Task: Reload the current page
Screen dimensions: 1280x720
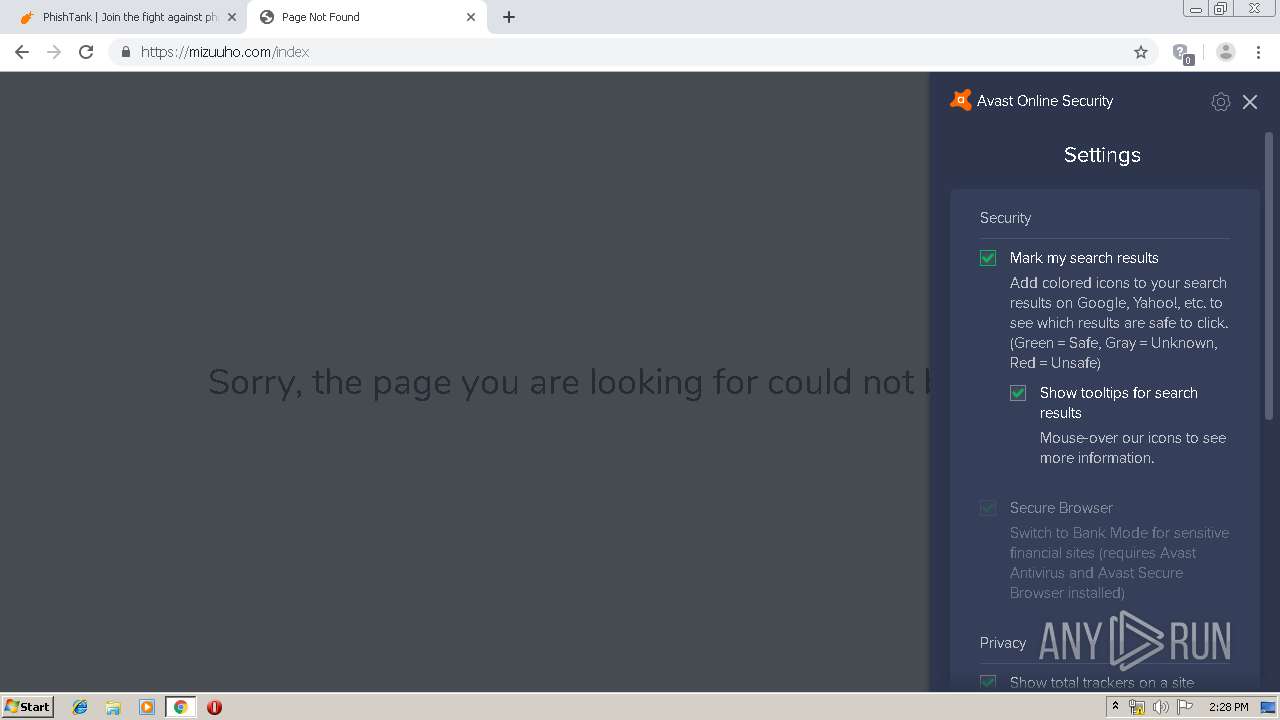Action: point(86,52)
